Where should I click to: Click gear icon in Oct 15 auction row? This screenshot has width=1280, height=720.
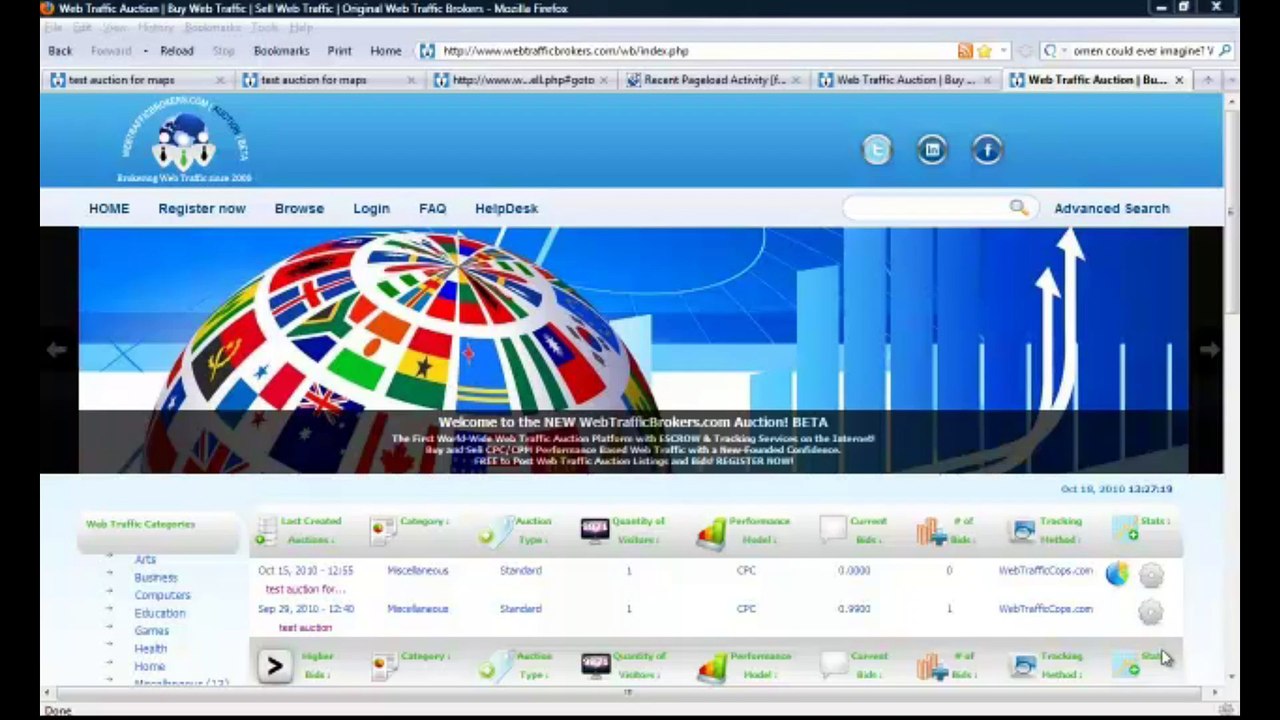pos(1151,575)
